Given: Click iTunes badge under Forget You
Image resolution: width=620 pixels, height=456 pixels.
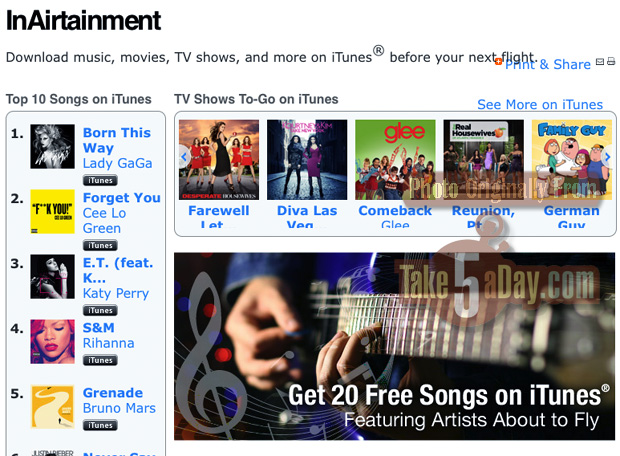Looking at the screenshot, I should [100, 245].
